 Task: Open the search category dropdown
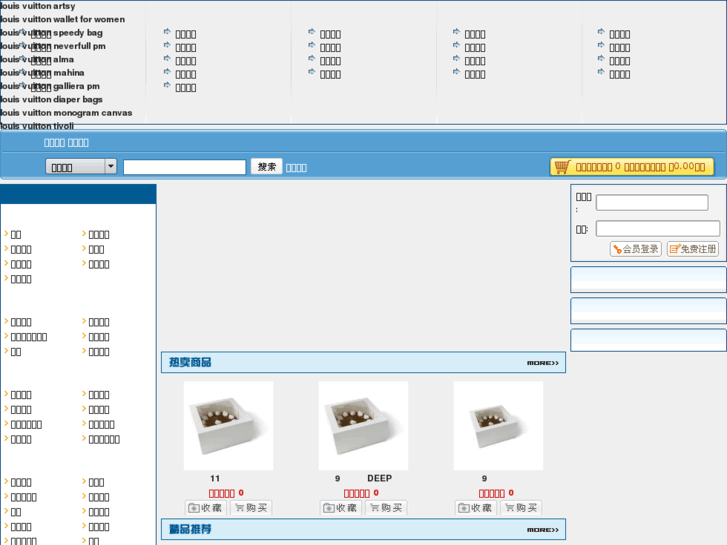click(81, 167)
